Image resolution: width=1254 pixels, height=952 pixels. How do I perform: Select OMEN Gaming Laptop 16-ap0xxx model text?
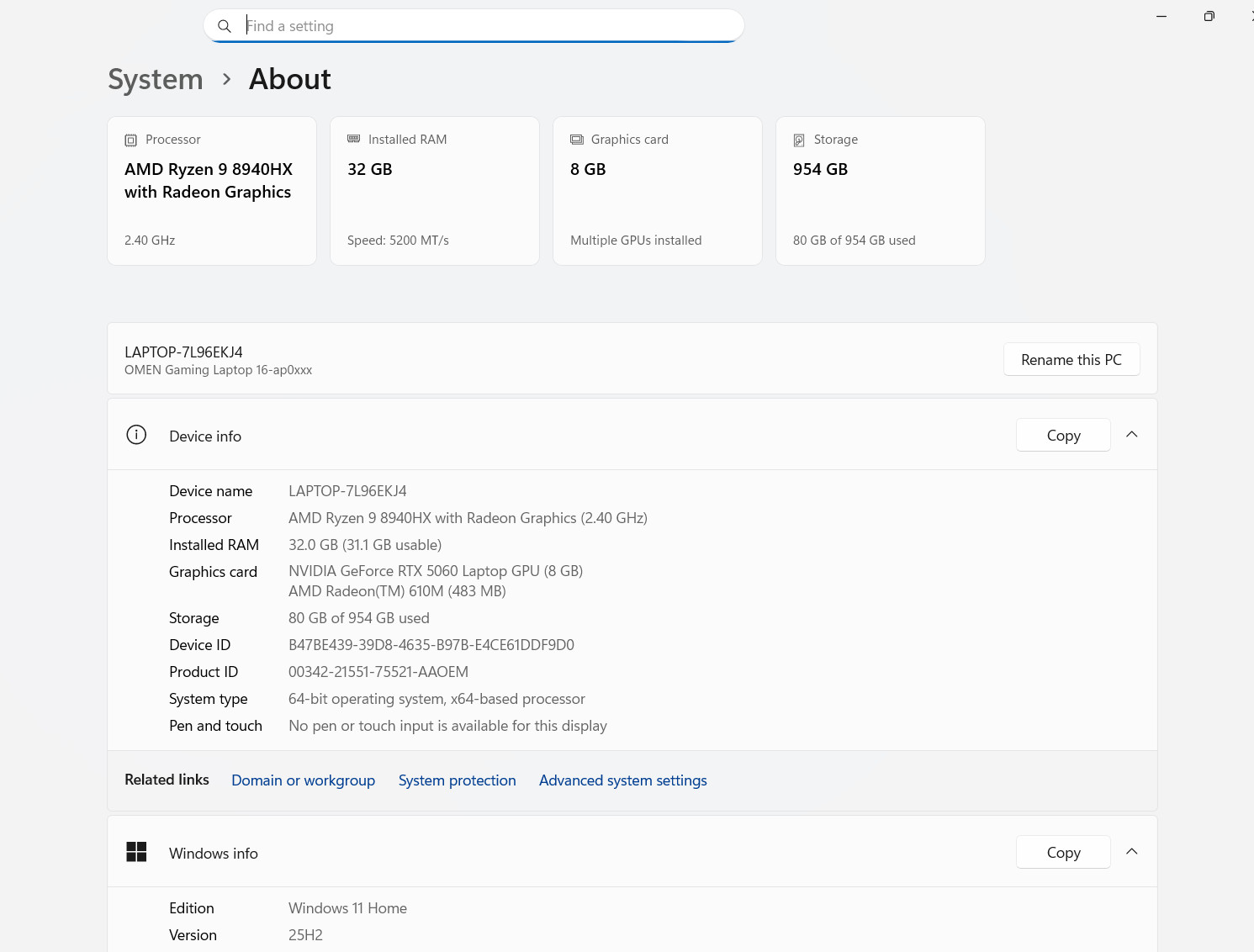pos(219,370)
